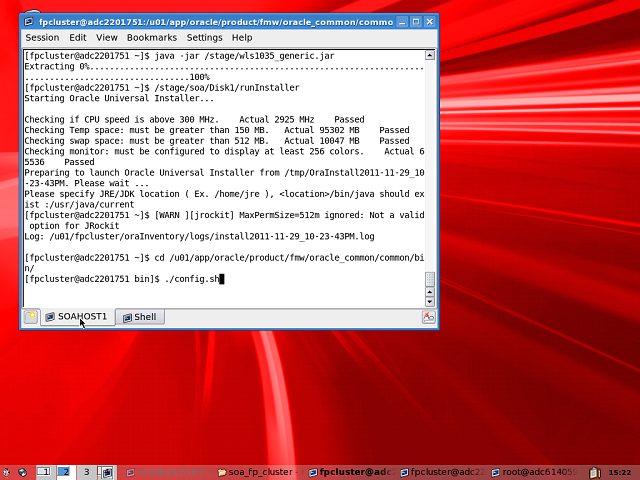
Task: Click the 'Checking Temp space' output line
Action: pos(217,130)
